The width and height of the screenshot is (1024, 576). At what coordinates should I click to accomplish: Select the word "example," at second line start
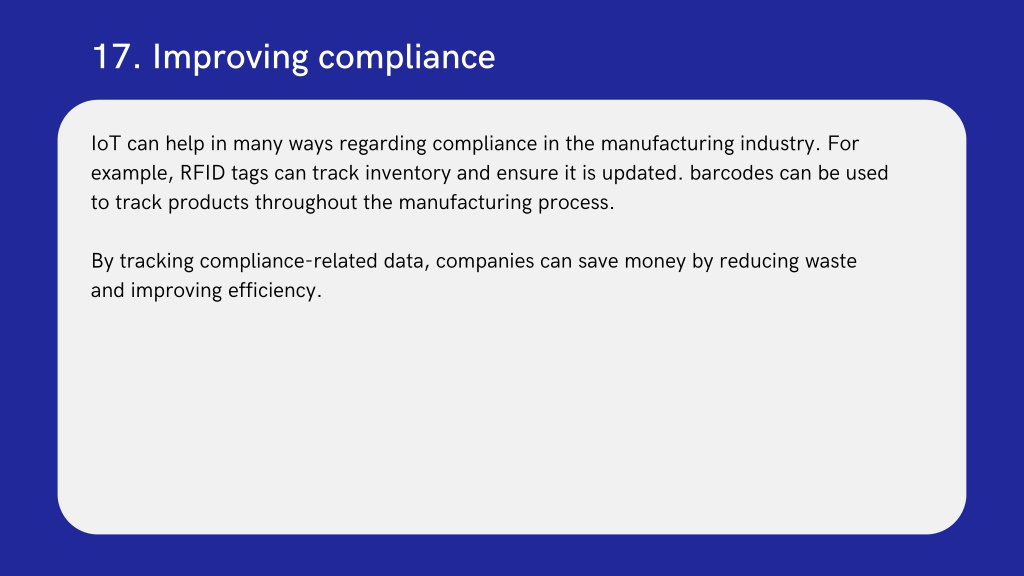coord(132,174)
